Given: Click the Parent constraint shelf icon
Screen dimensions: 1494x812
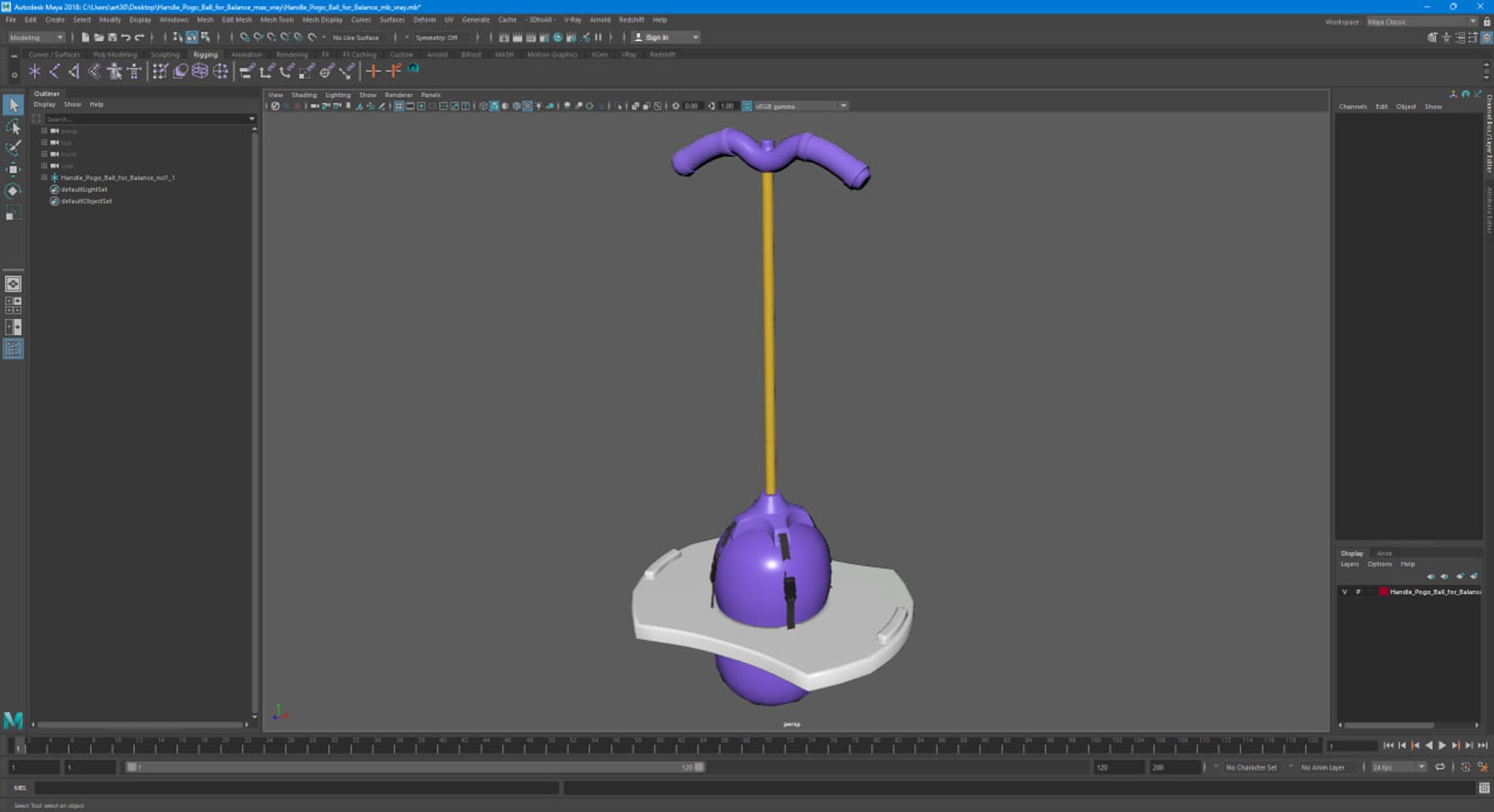Looking at the screenshot, I should coord(246,72).
